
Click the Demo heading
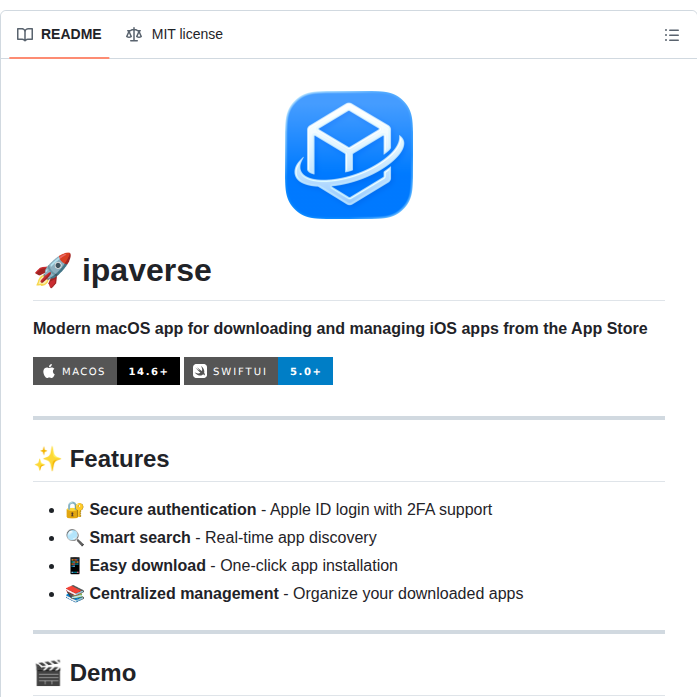pos(103,673)
